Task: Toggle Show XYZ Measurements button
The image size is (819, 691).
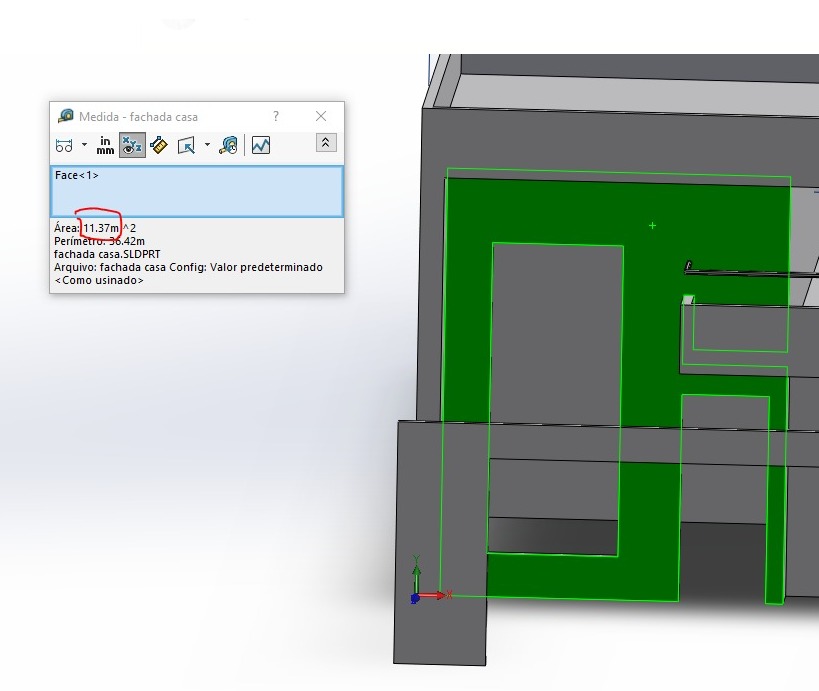Action: pyautogui.click(x=132, y=145)
